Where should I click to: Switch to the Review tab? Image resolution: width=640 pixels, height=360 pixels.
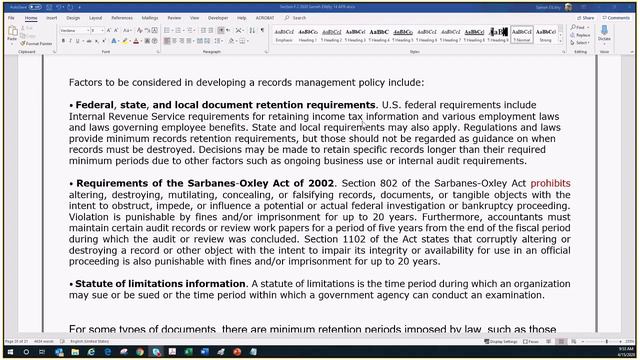pos(174,18)
